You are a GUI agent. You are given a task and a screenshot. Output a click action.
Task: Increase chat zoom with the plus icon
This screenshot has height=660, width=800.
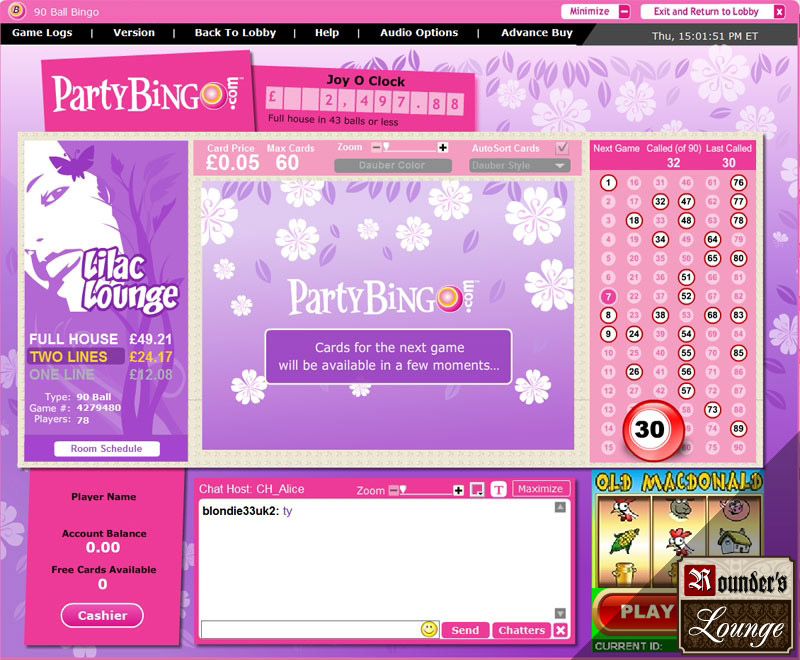point(458,490)
